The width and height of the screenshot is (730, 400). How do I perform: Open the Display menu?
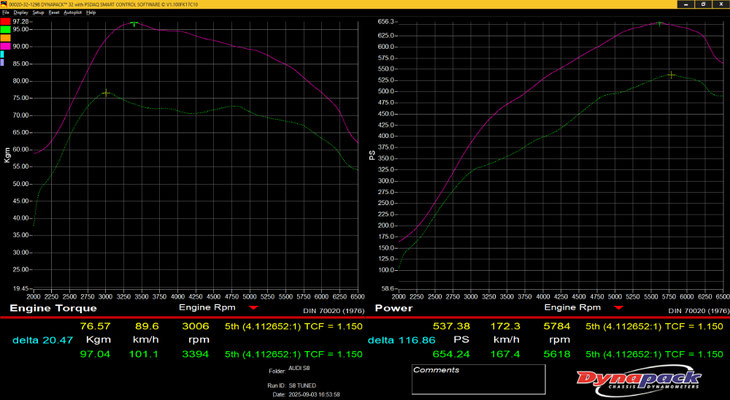click(x=23, y=12)
